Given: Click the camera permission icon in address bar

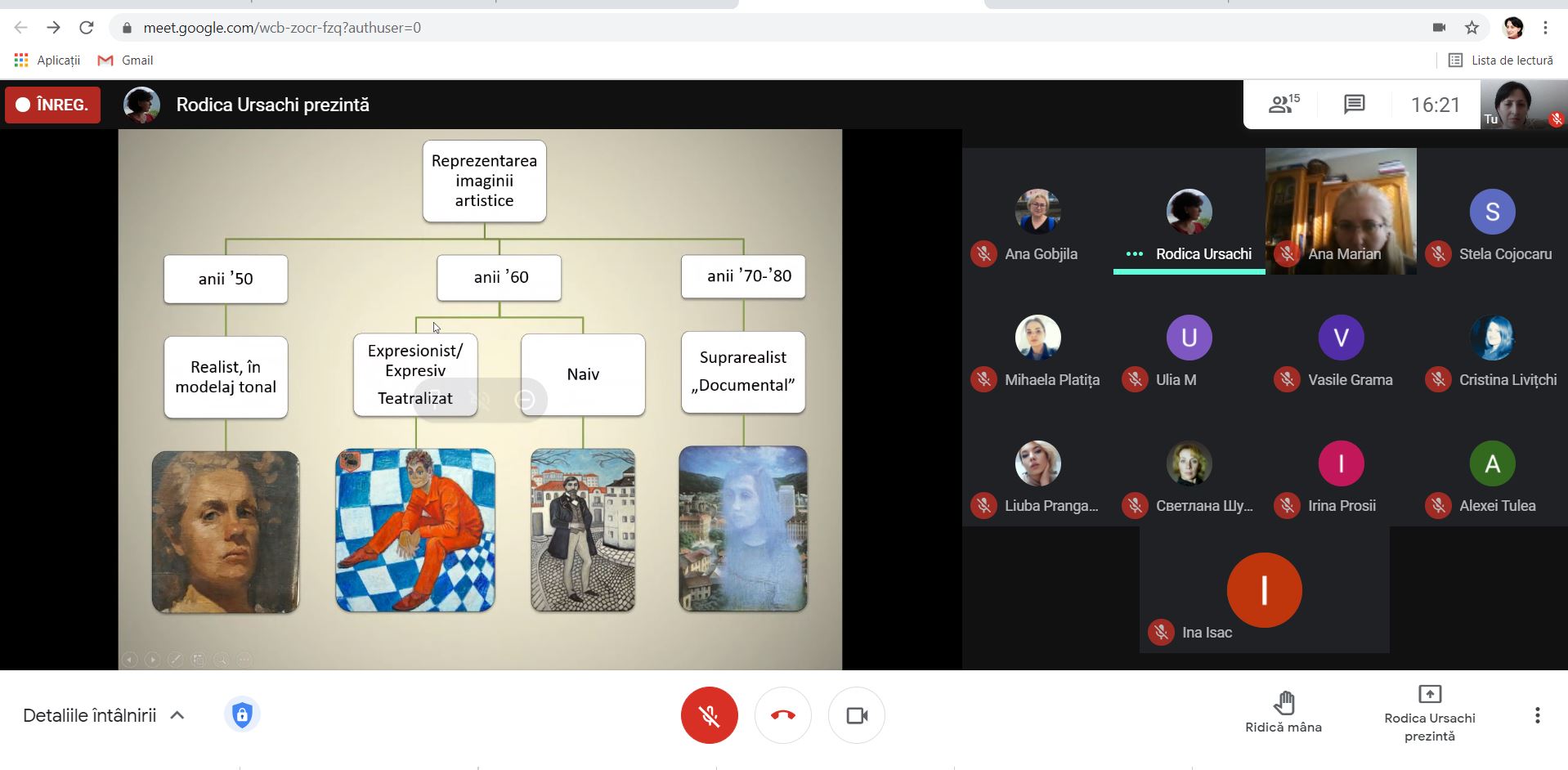Looking at the screenshot, I should click(x=1439, y=28).
